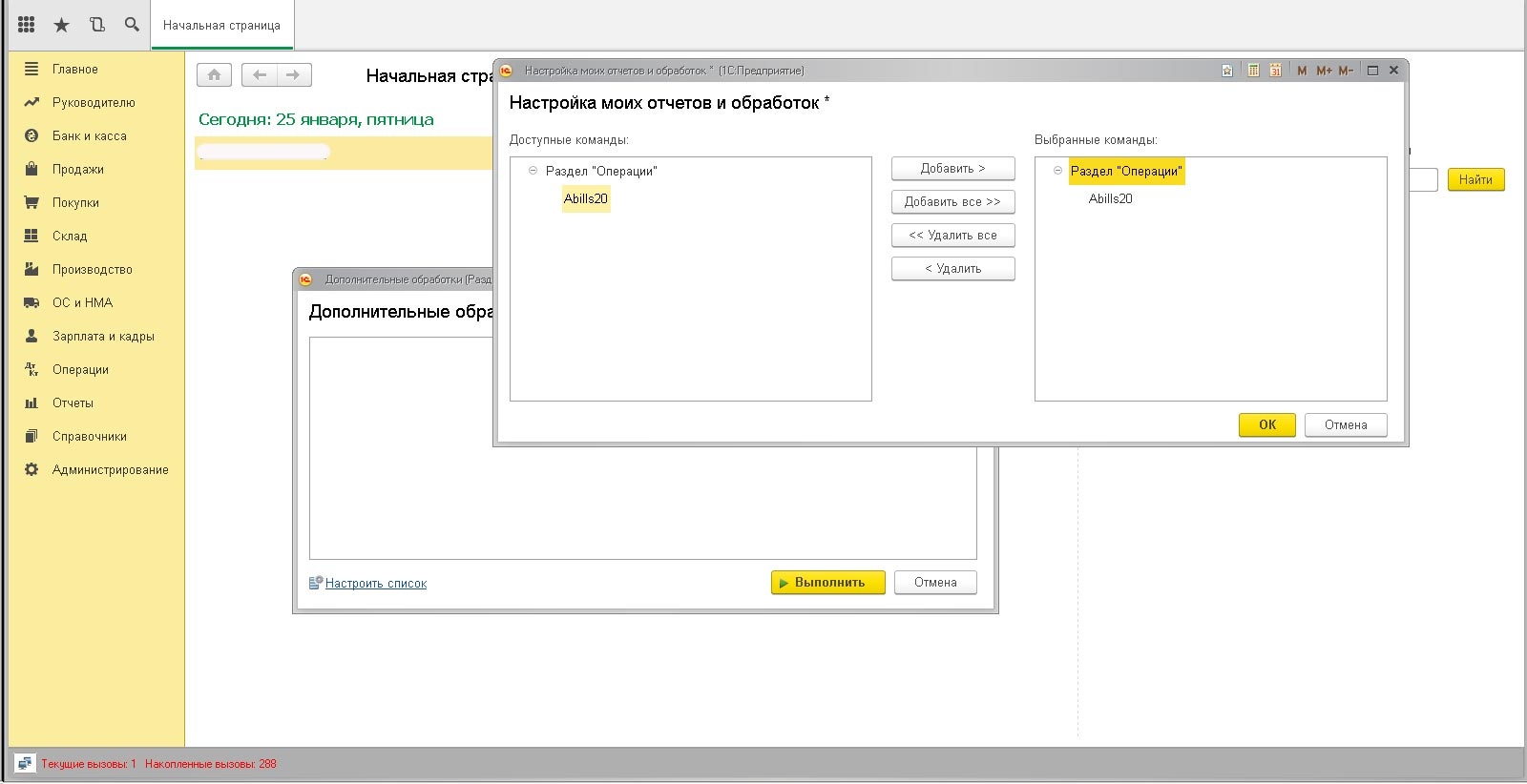
Task: Click the M+ memory add button
Action: (1324, 71)
